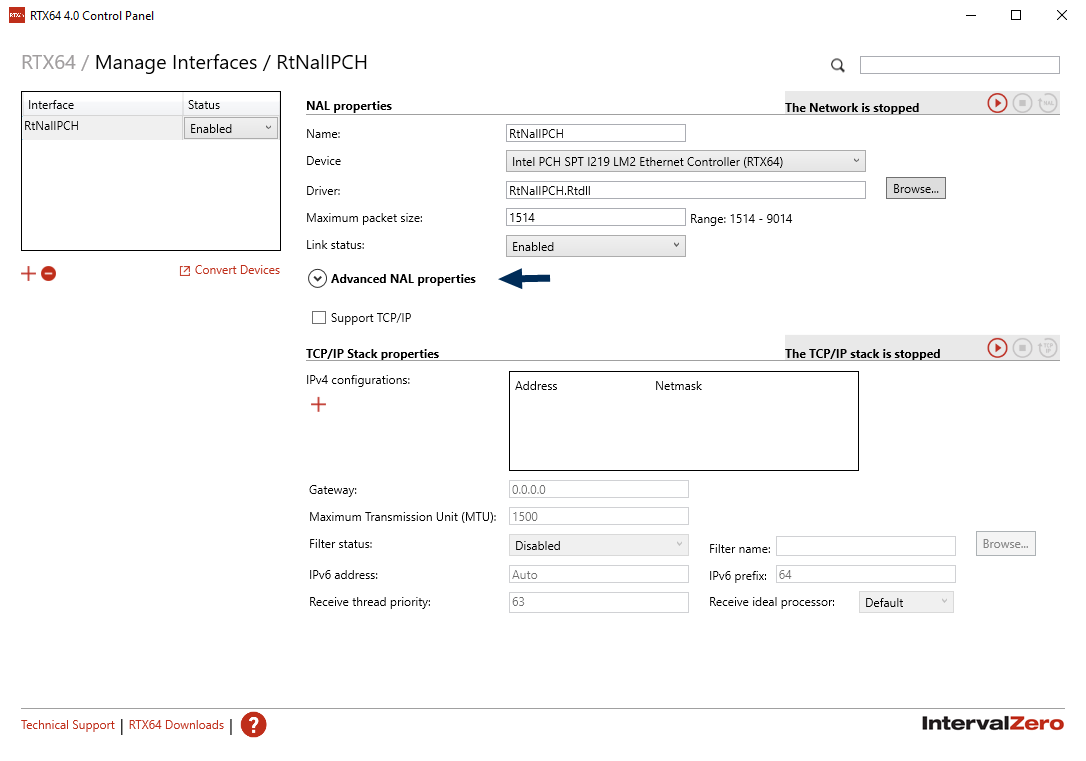Start the TCP/IP stack with its play icon
This screenshot has height=761, width=1086.
pyautogui.click(x=997, y=348)
